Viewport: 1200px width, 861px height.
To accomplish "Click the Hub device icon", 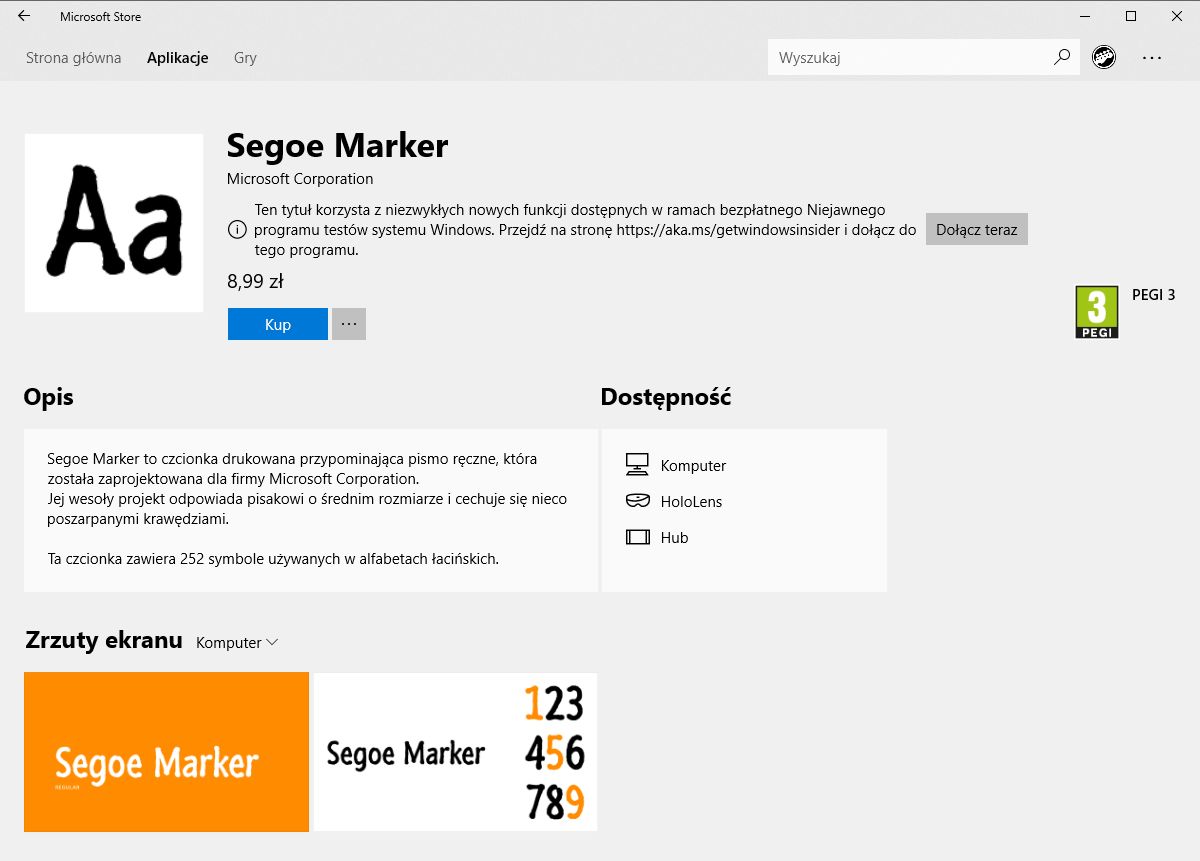I will 637,537.
